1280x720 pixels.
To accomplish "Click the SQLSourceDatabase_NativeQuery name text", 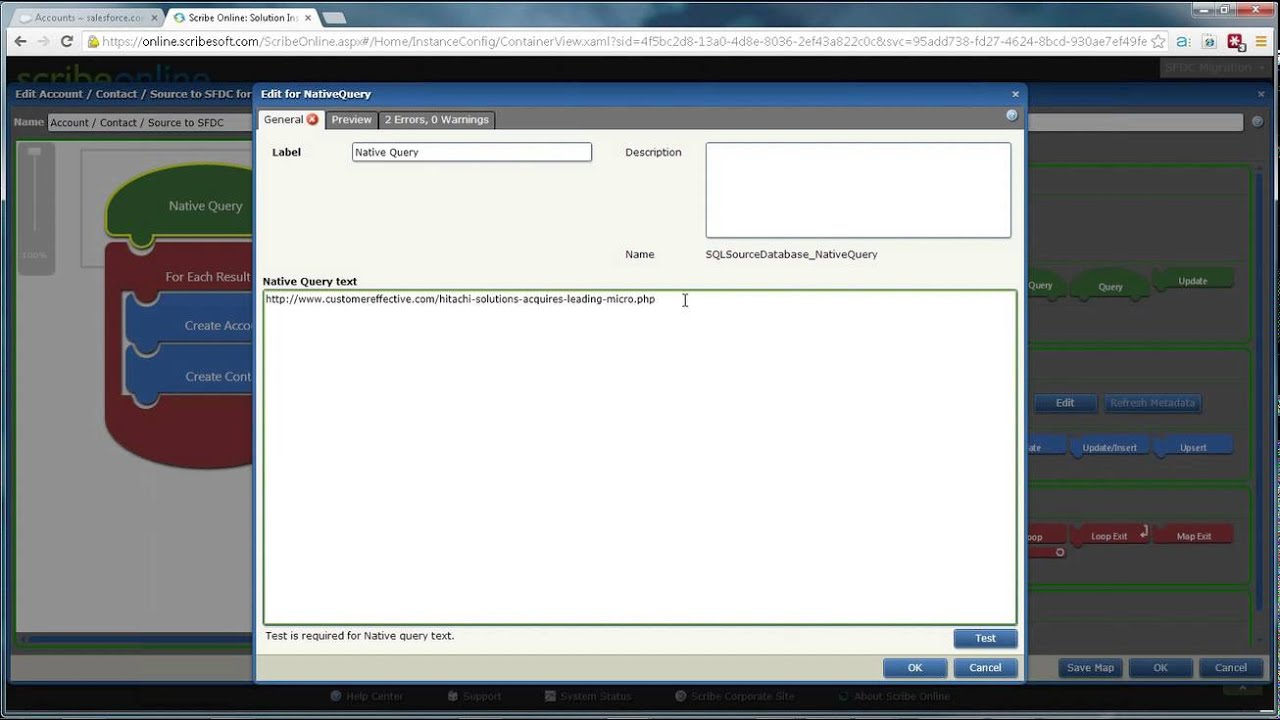I will click(x=791, y=254).
